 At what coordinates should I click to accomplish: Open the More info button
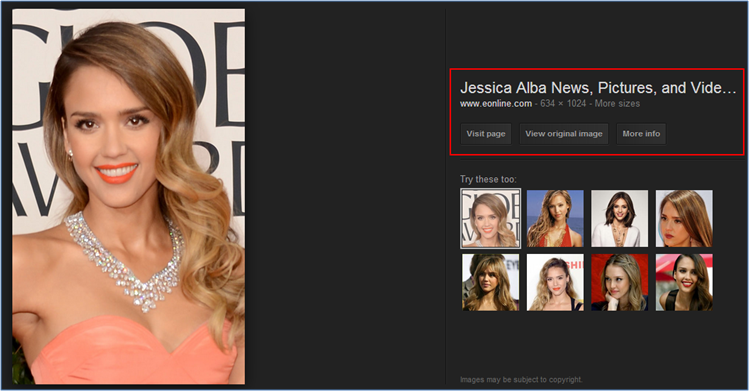coord(641,134)
